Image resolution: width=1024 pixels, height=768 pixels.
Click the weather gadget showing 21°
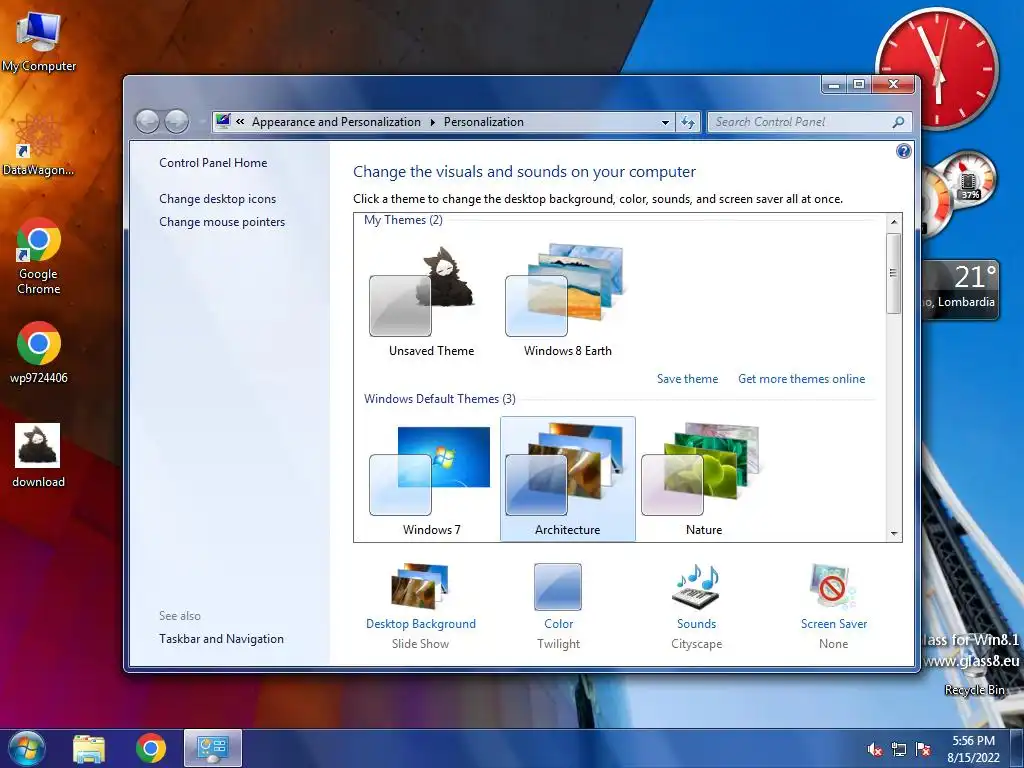pos(961,289)
